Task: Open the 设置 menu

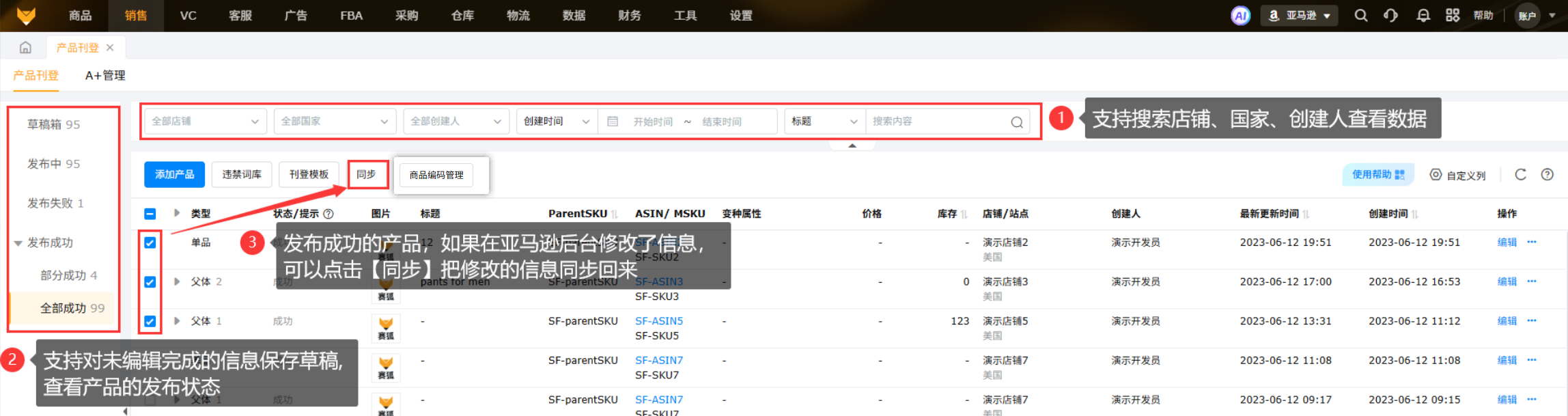Action: pyautogui.click(x=741, y=15)
